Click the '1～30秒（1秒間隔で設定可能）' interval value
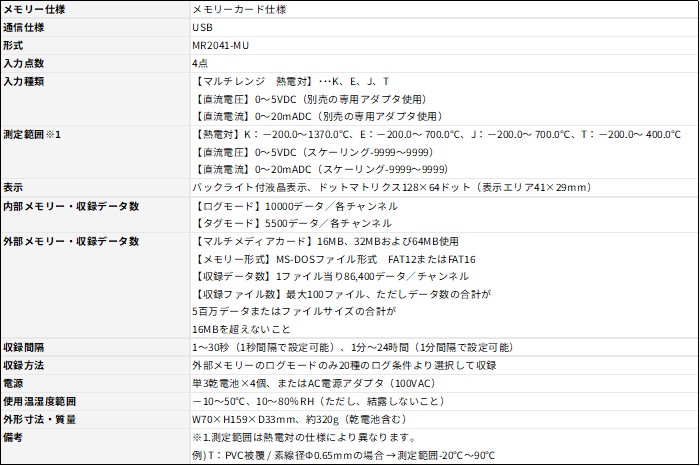 pos(354,348)
